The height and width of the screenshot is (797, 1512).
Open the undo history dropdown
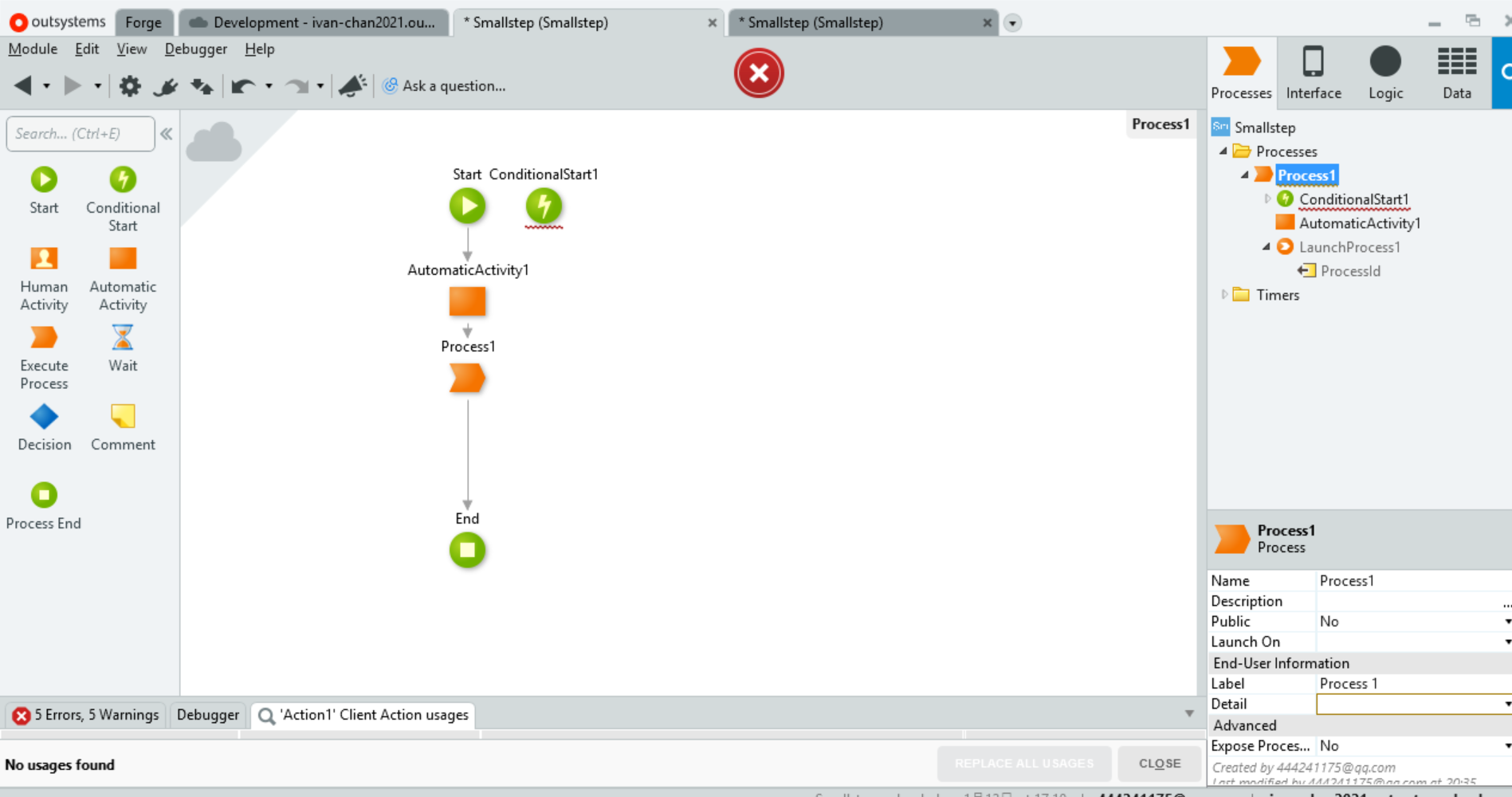[x=269, y=86]
